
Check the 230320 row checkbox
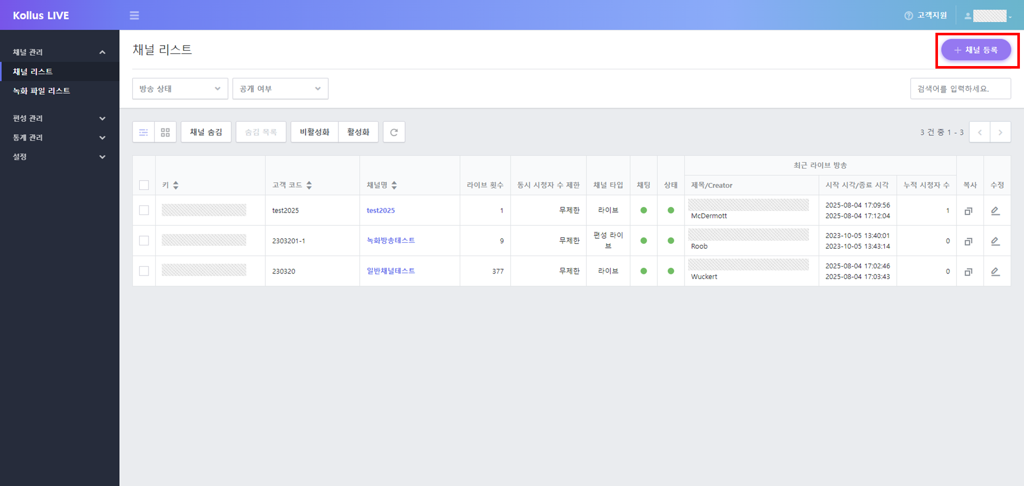click(144, 271)
